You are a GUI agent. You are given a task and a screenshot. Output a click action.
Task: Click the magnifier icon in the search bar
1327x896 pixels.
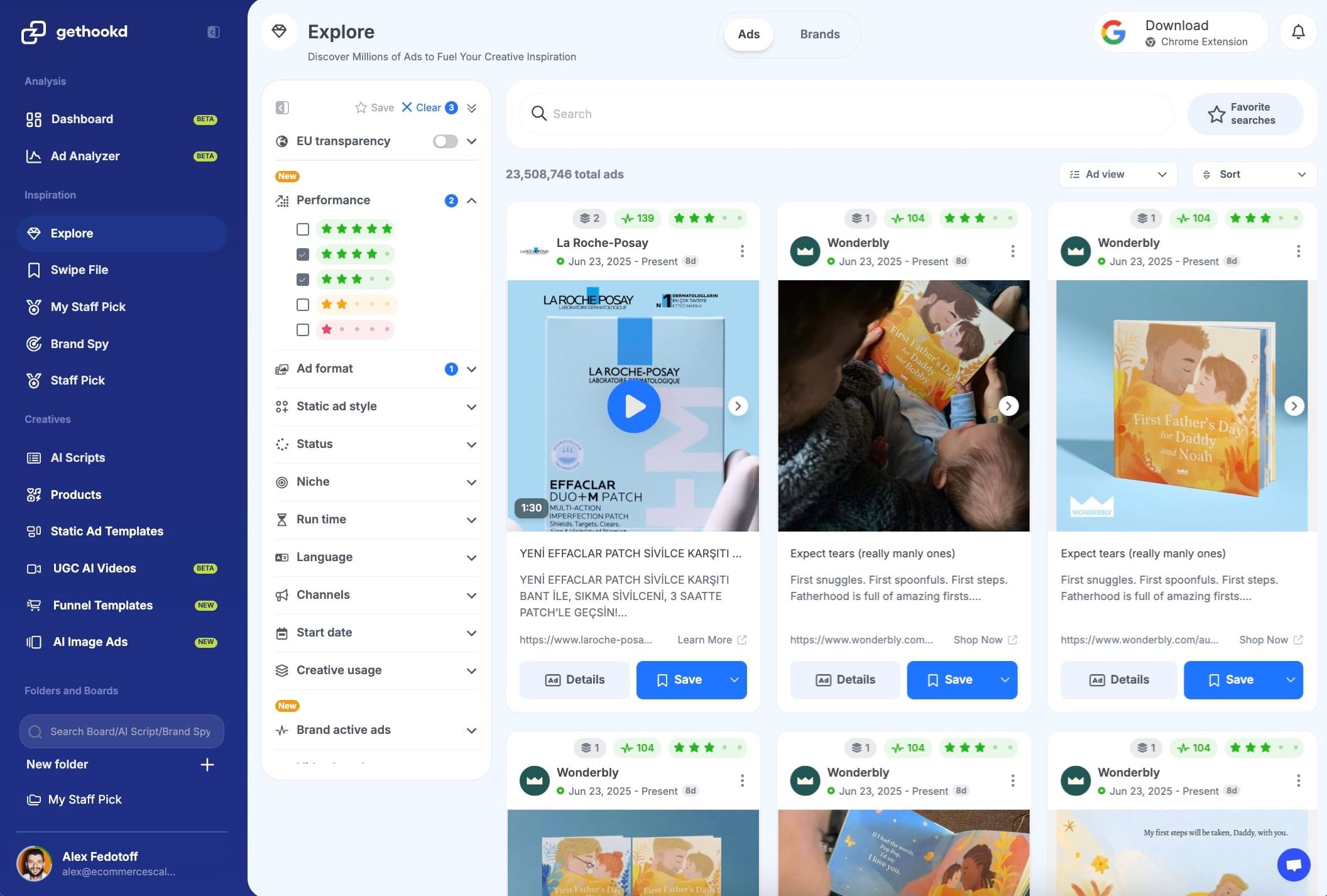click(538, 114)
